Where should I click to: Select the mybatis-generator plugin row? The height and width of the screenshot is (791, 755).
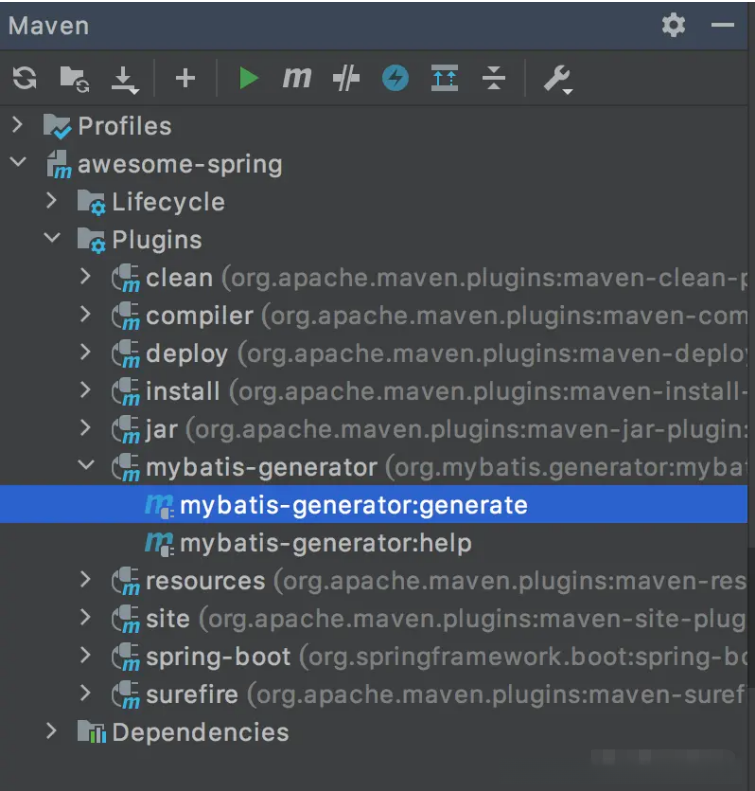(x=374, y=467)
